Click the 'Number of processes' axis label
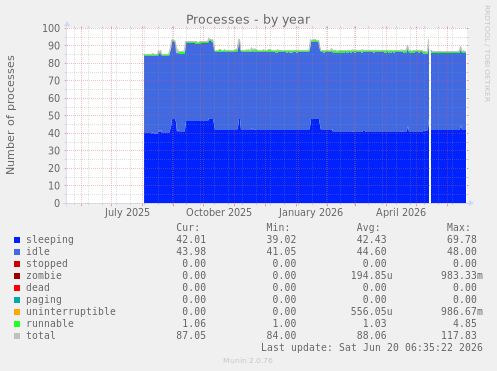This screenshot has height=371, width=497. pyautogui.click(x=10, y=115)
